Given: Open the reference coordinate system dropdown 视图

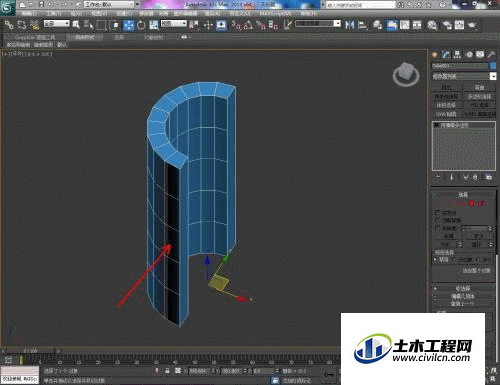Looking at the screenshot, I should (x=174, y=23).
